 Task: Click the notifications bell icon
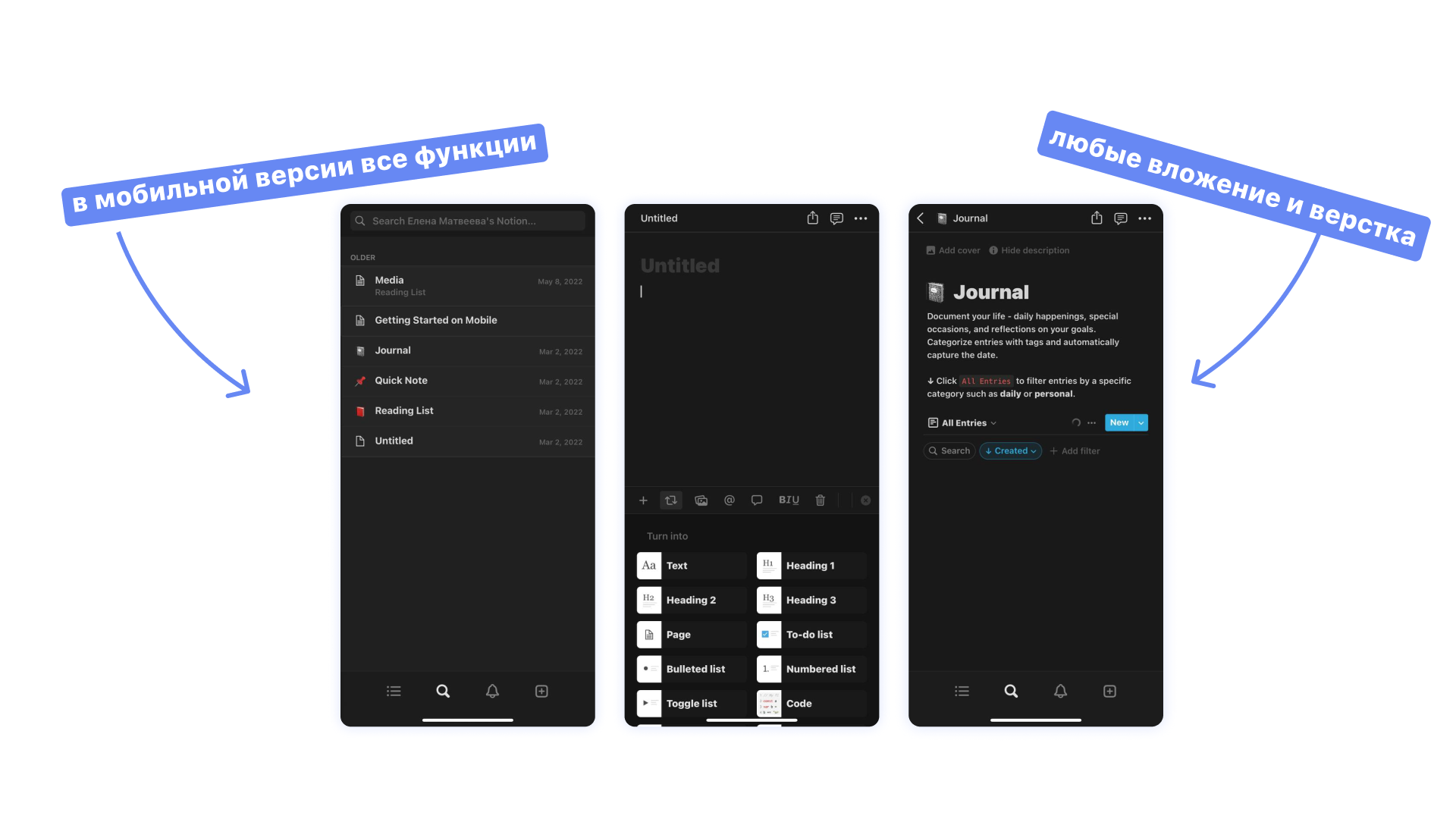(493, 691)
